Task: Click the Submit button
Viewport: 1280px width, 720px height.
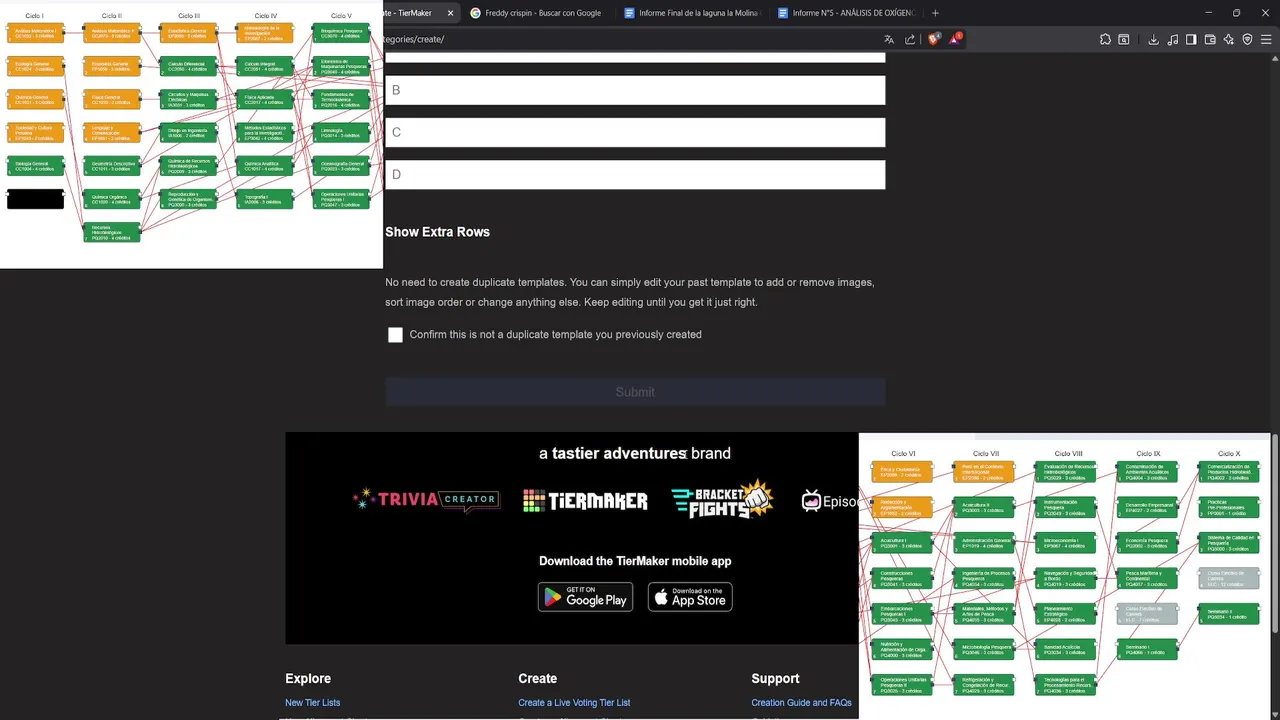Action: click(635, 392)
